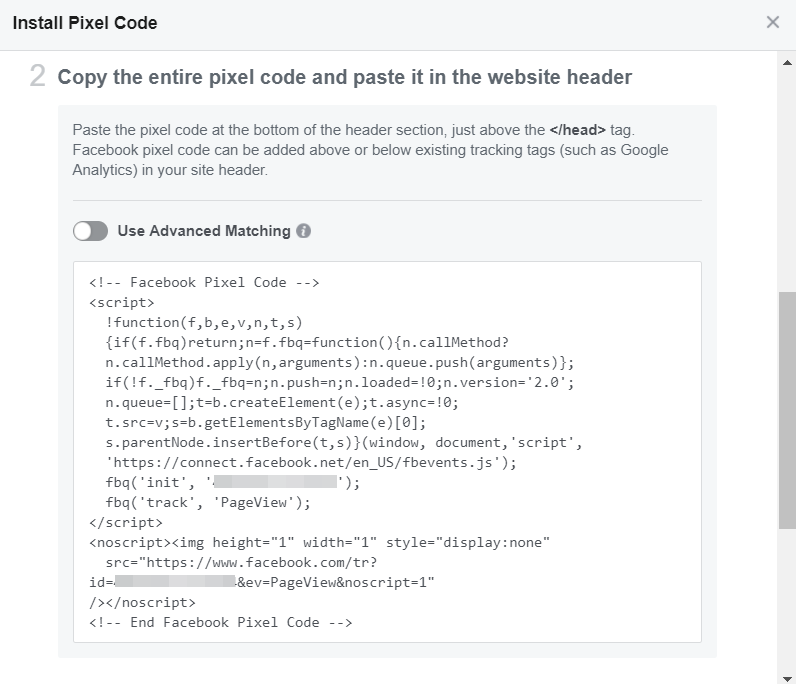796x684 pixels.
Task: Click the <noscript><img height line
Action: [x=319, y=543]
